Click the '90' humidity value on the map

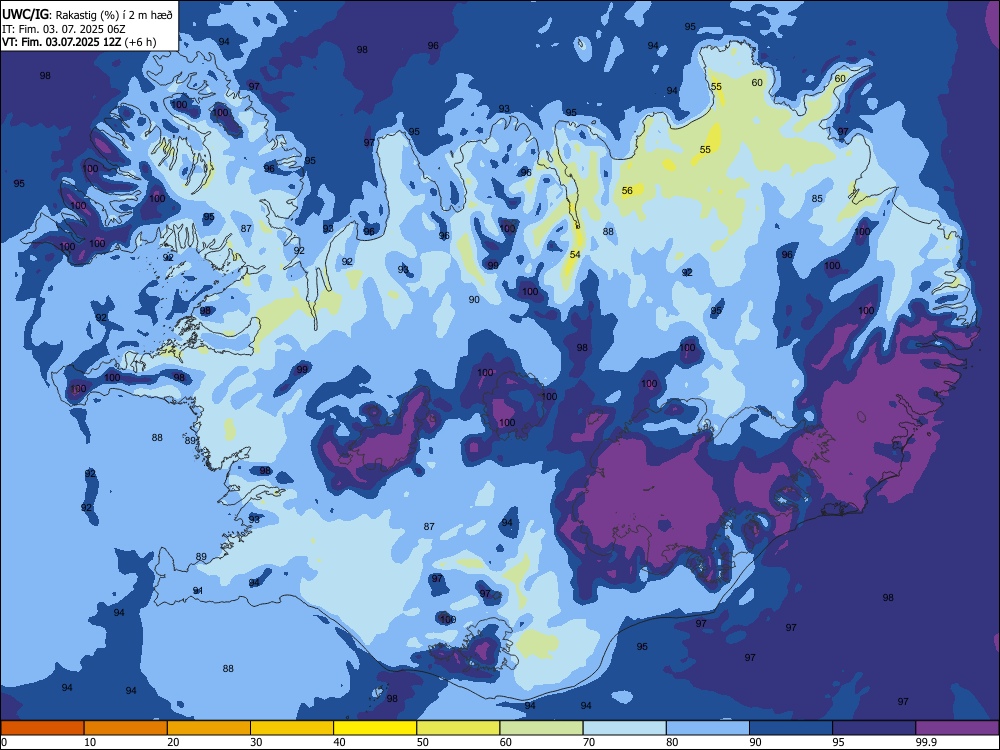[x=474, y=300]
